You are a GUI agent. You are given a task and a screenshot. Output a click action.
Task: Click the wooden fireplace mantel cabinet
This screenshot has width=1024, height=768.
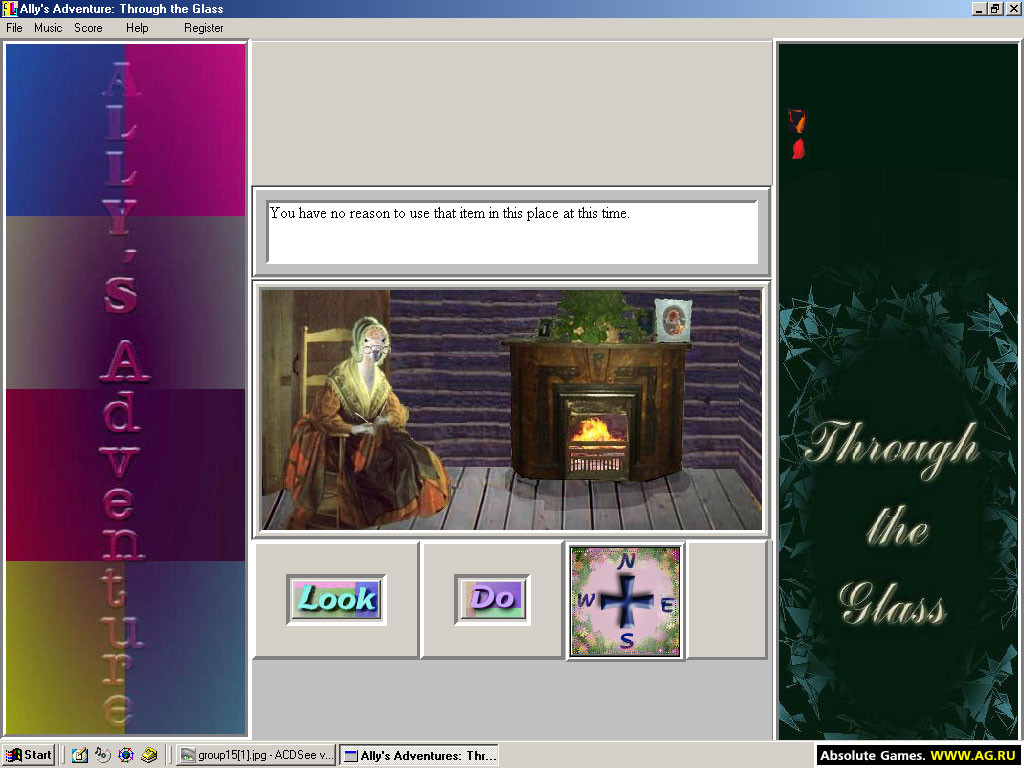tap(596, 410)
